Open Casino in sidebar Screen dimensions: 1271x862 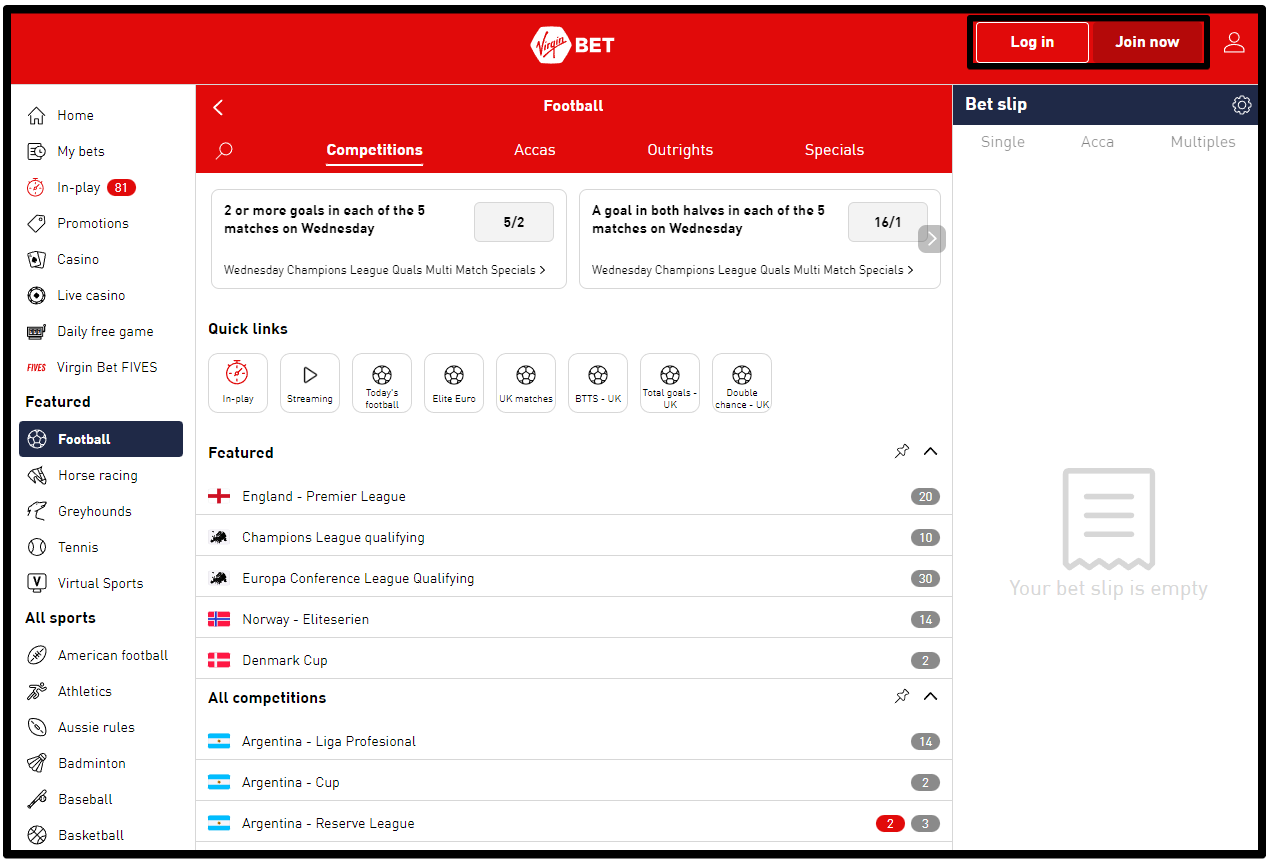pyautogui.click(x=101, y=259)
